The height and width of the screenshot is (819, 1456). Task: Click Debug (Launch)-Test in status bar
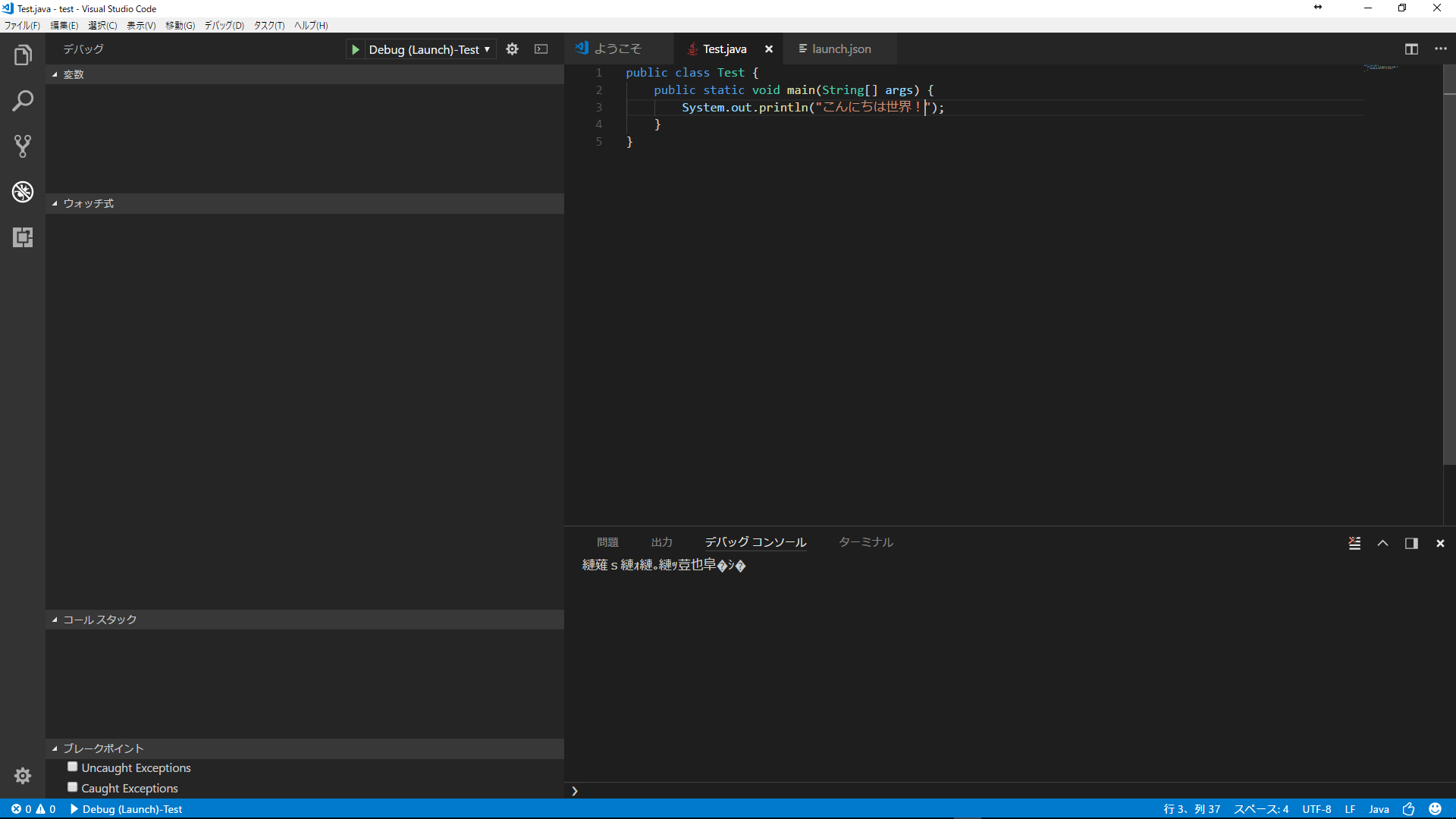127,809
